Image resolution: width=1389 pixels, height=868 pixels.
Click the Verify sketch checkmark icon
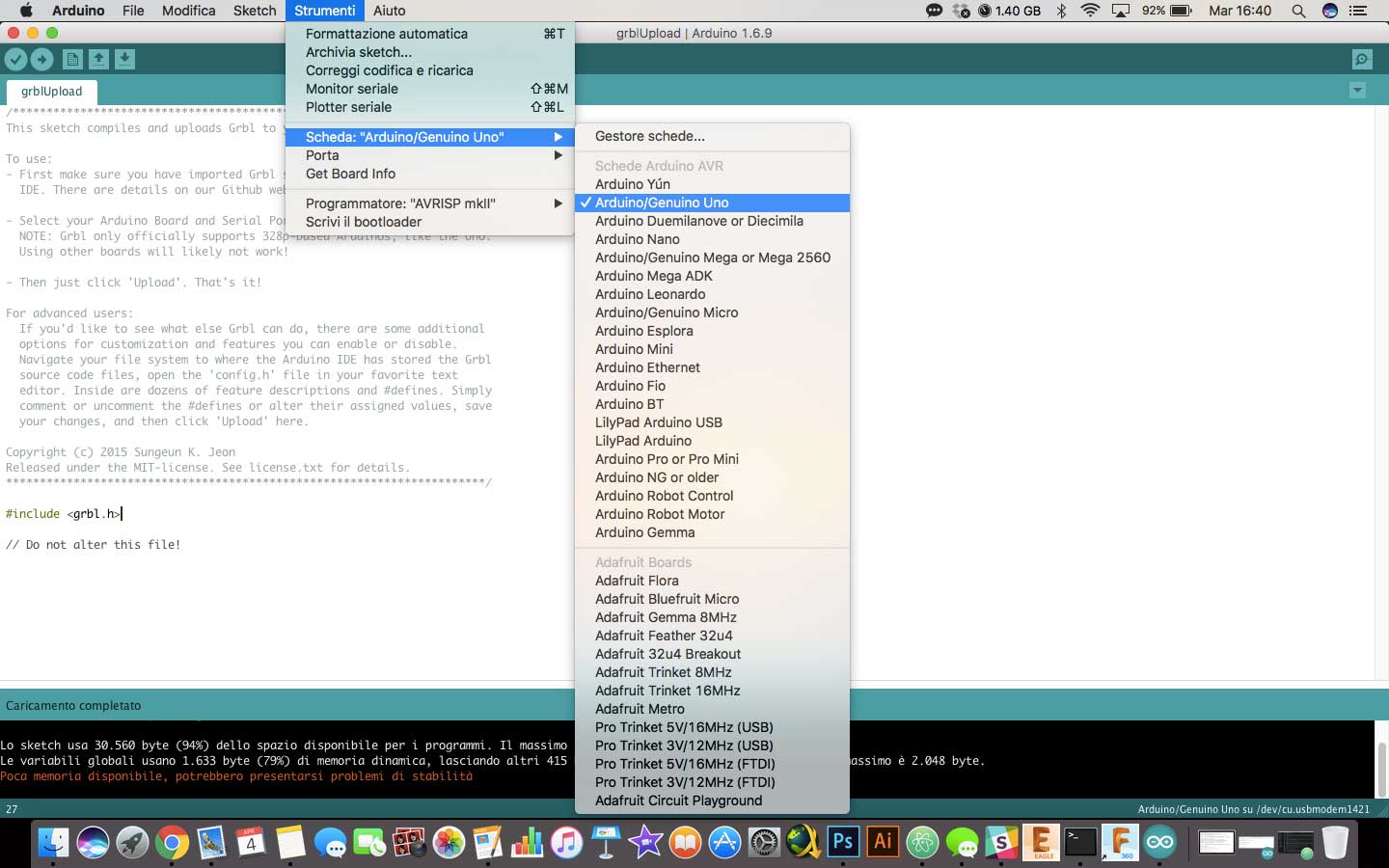(15, 60)
